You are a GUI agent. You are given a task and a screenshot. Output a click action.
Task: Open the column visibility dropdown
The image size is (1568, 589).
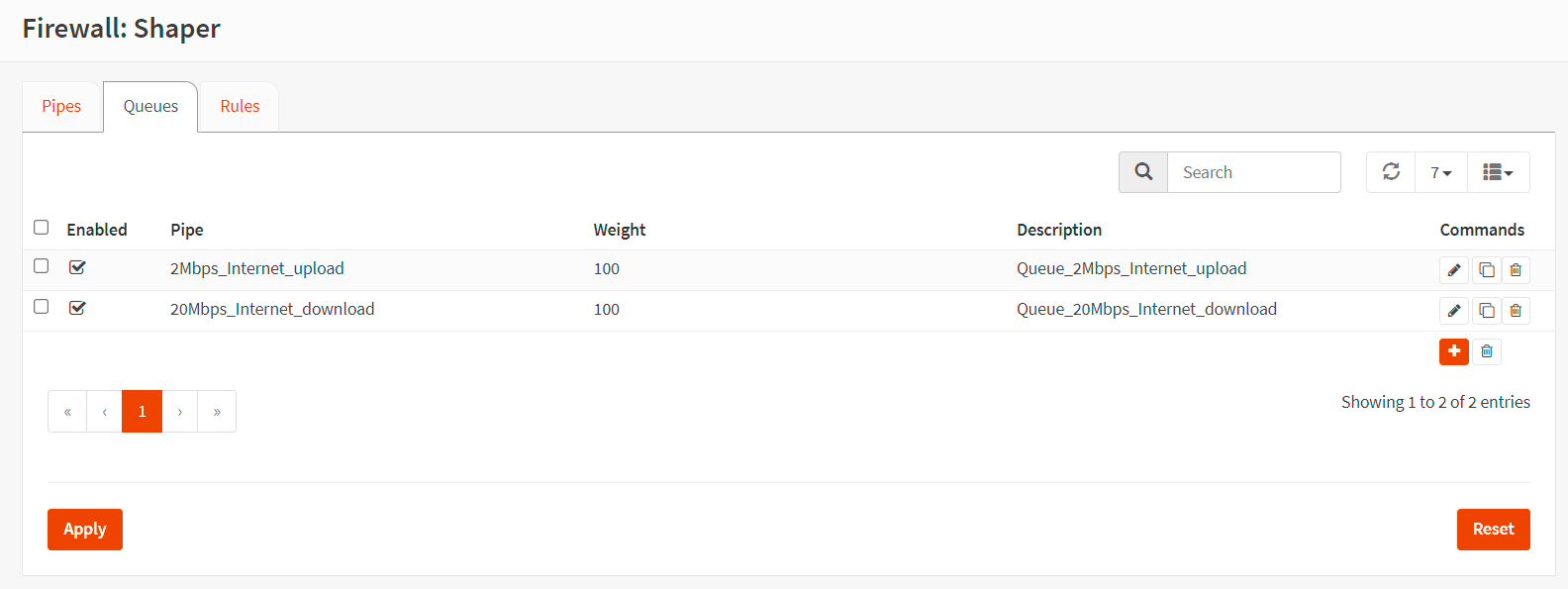click(x=1498, y=172)
